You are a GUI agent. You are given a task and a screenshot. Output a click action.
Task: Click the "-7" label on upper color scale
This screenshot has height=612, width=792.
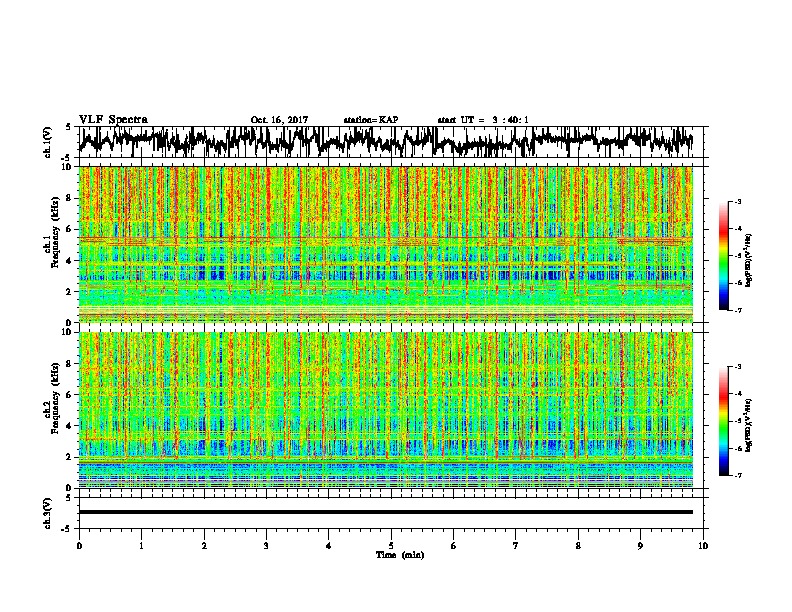pos(737,310)
